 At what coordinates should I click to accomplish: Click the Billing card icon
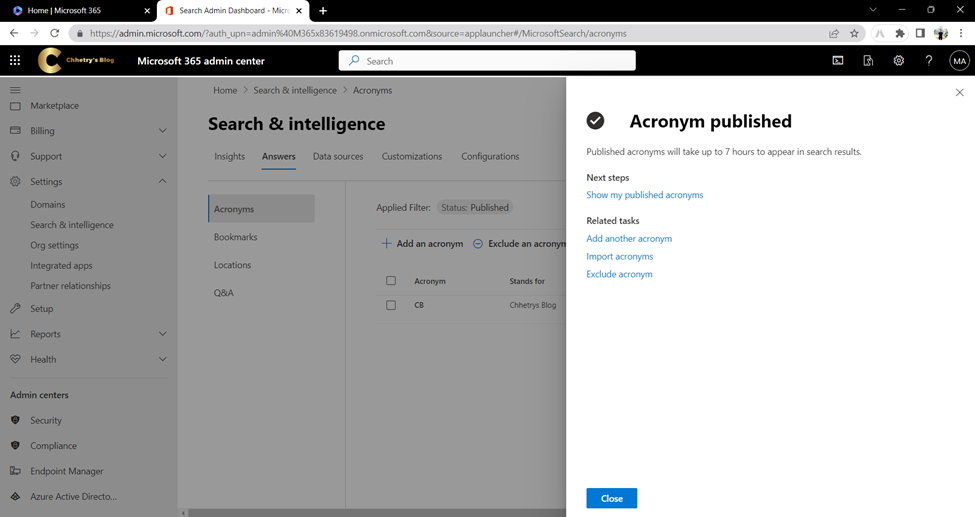click(16, 131)
